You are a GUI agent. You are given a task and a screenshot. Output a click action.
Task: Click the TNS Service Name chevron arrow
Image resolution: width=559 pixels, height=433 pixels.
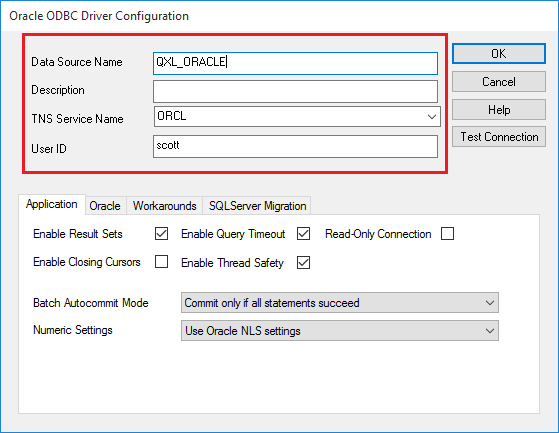pyautogui.click(x=432, y=117)
